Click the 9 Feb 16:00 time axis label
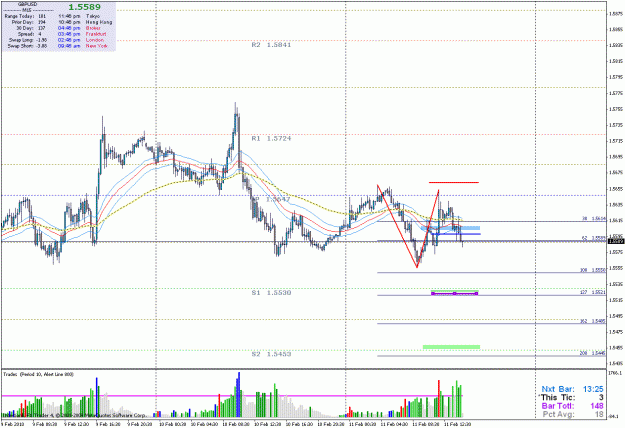 [108, 424]
